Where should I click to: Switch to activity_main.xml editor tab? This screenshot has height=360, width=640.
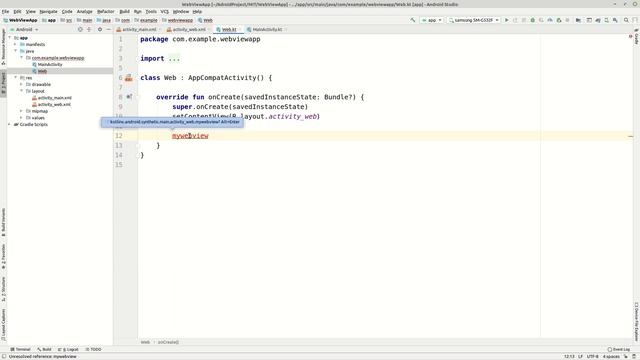pyautogui.click(x=137, y=29)
